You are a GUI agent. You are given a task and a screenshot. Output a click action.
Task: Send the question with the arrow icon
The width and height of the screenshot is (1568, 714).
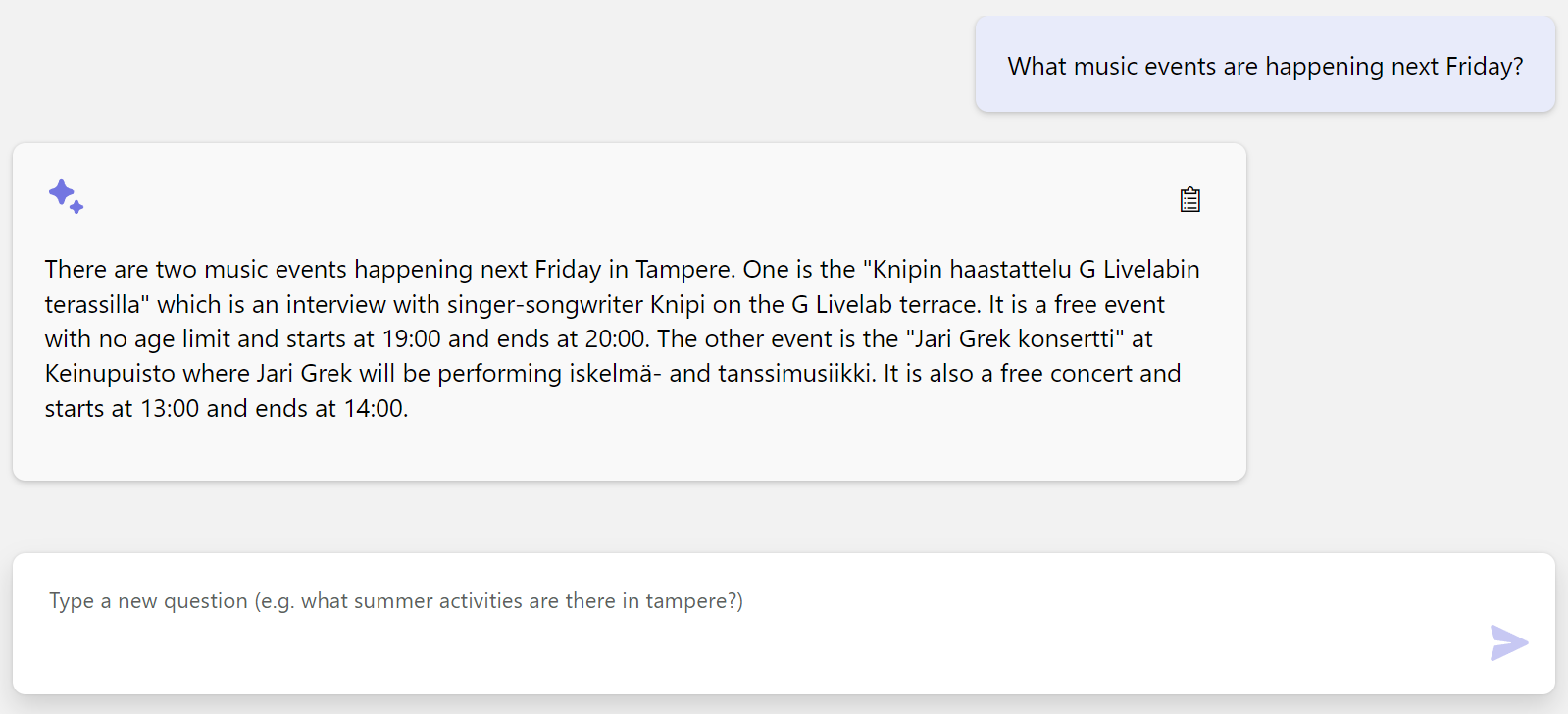[x=1508, y=643]
